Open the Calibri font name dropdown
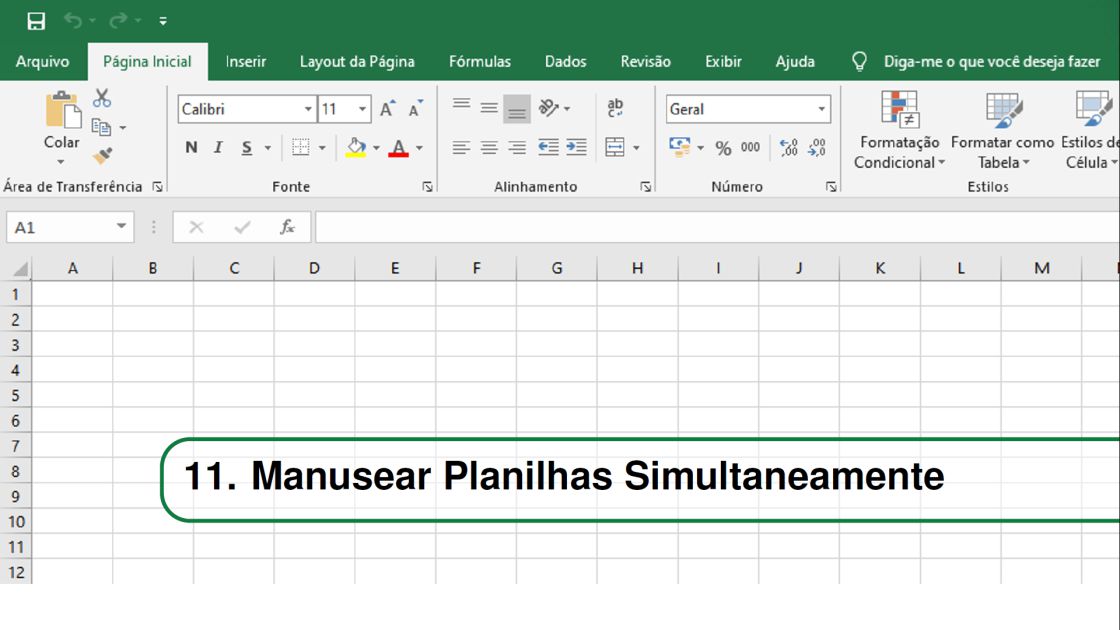Viewport: 1120px width, 630px height. pos(308,109)
